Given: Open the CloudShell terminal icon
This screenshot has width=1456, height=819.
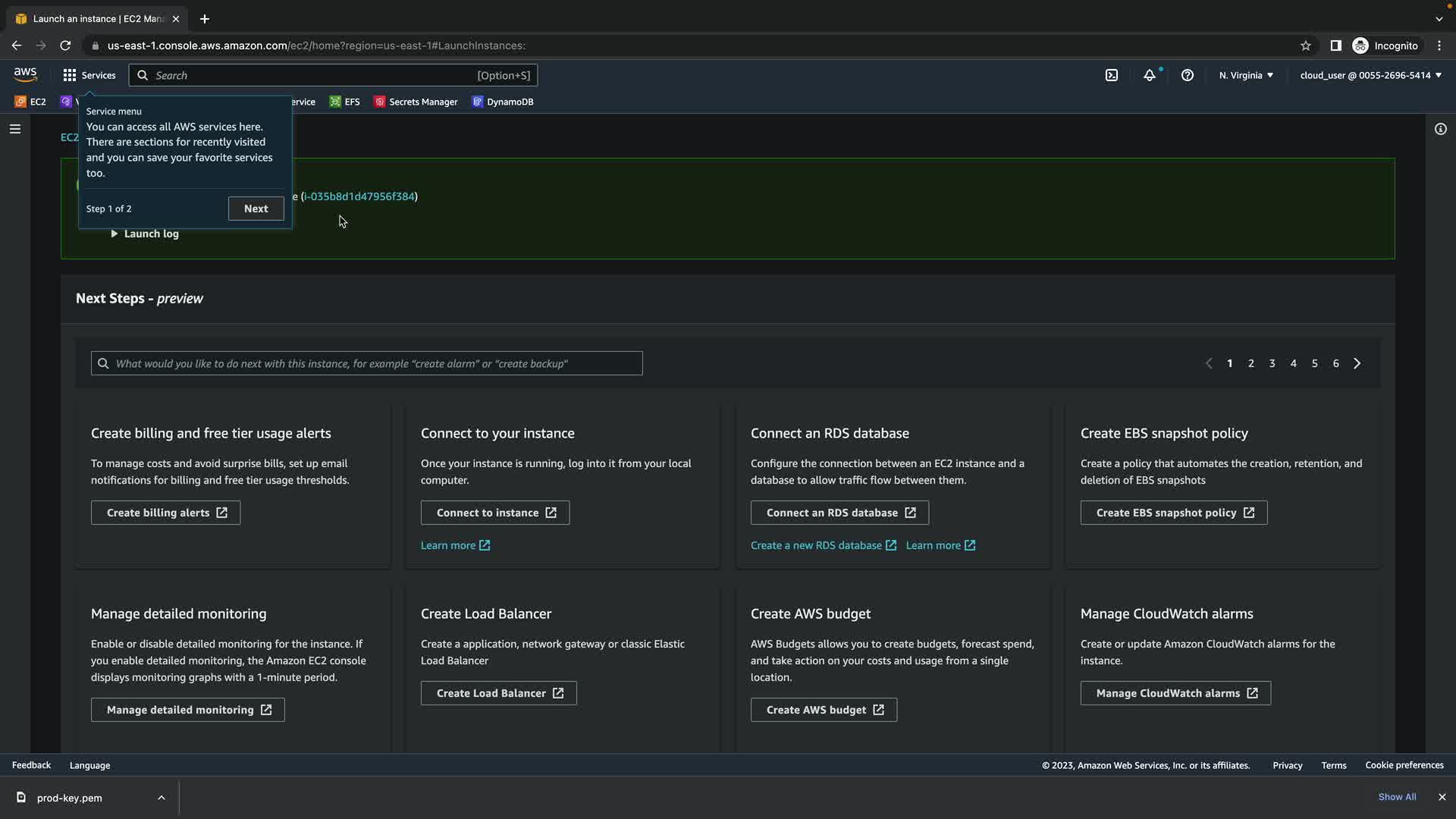Looking at the screenshot, I should (1111, 75).
